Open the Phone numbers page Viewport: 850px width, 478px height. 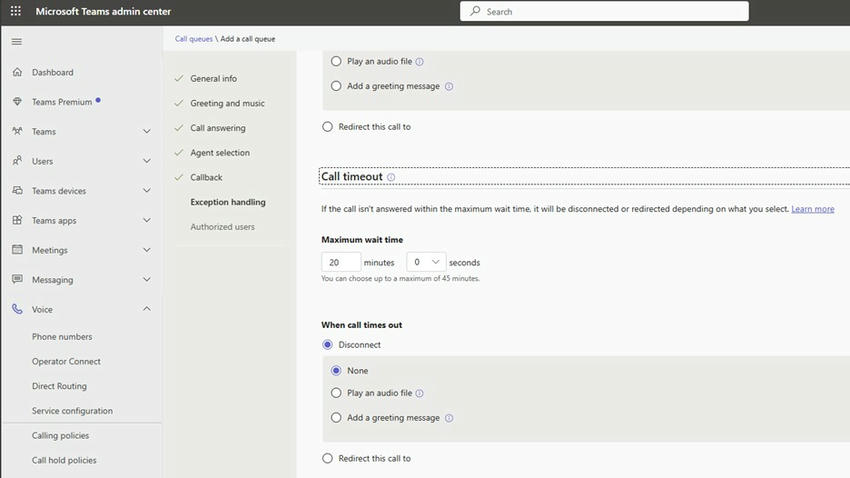[62, 337]
